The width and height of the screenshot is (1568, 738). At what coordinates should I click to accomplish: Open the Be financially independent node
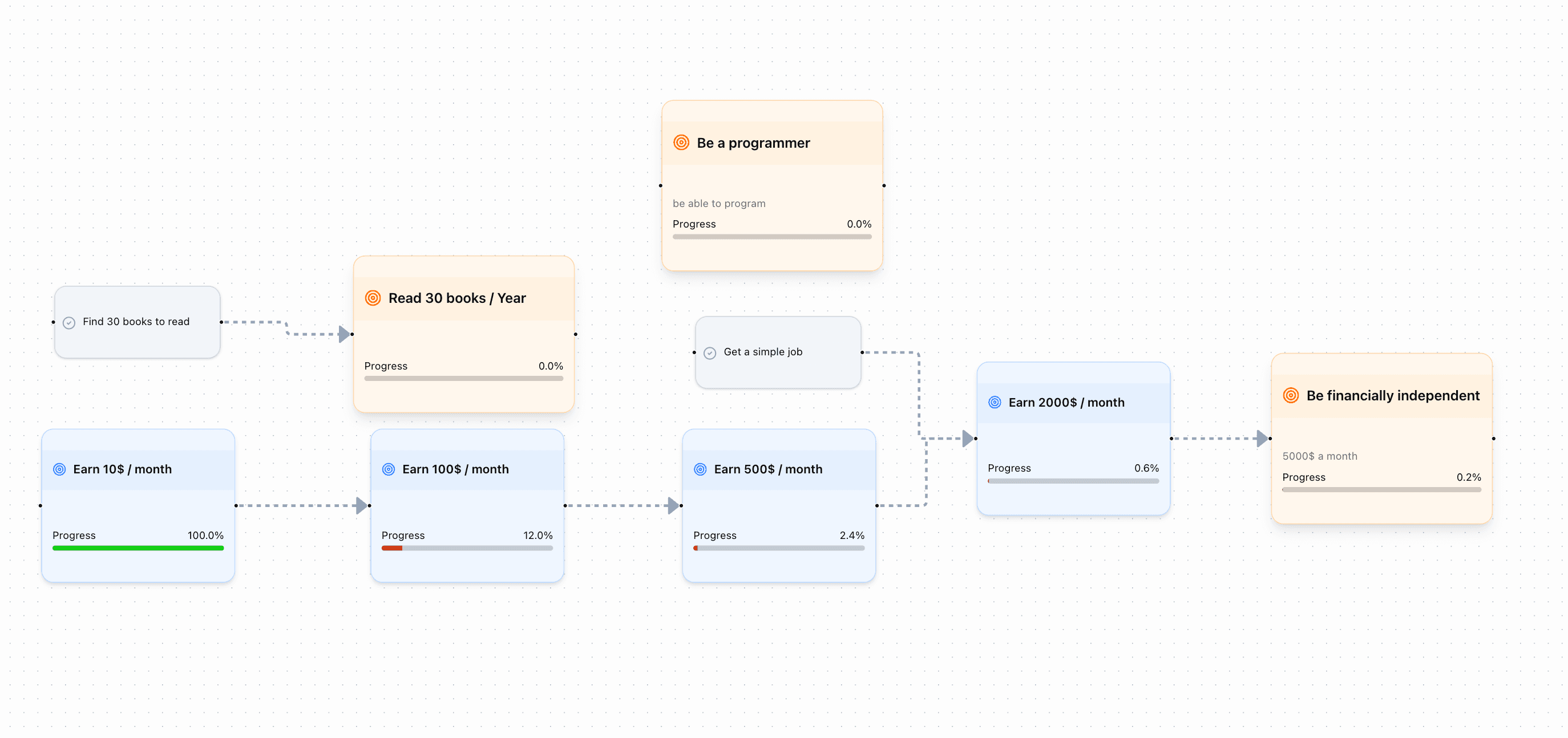pos(1382,438)
